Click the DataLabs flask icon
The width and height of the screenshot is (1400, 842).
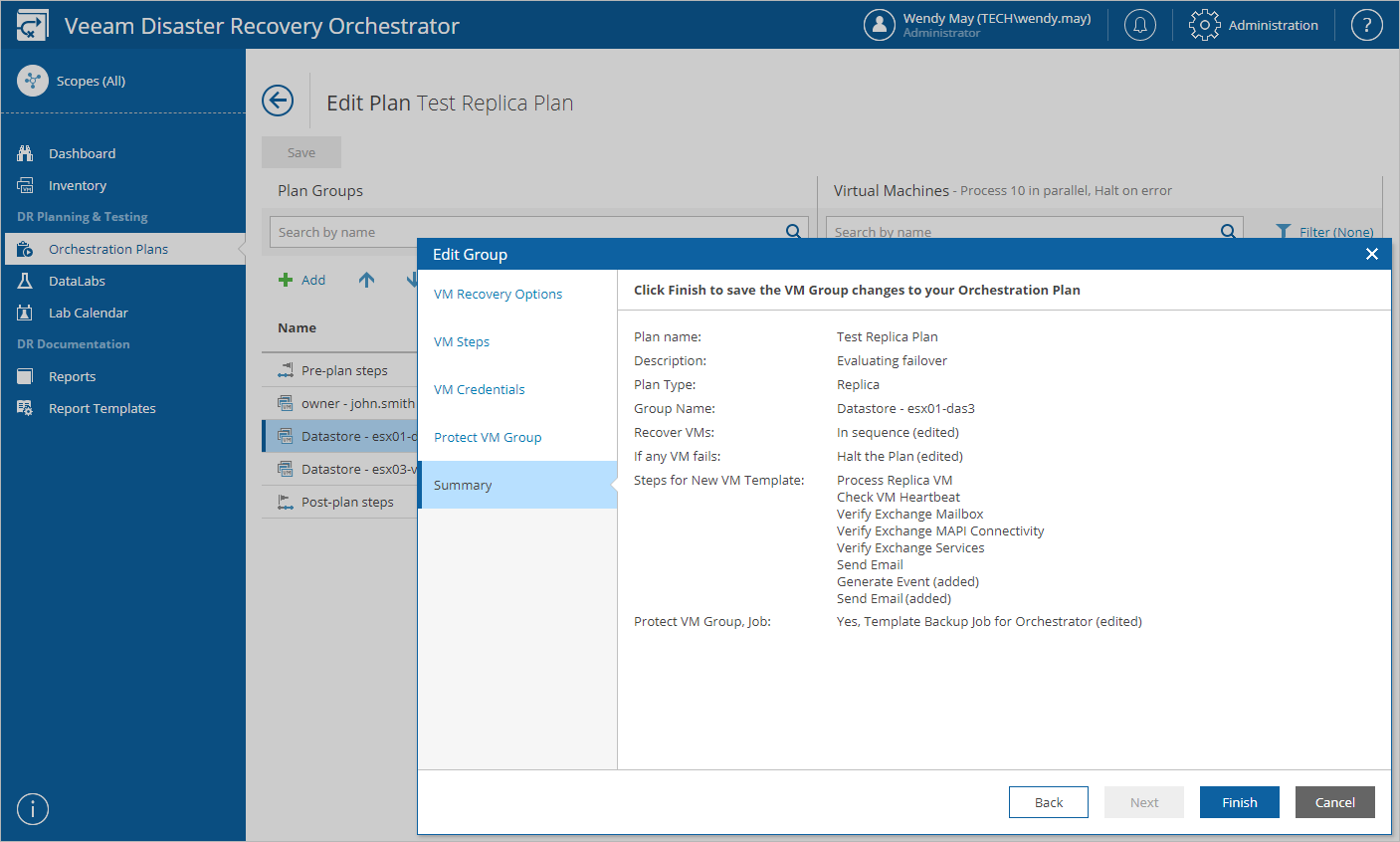point(26,281)
